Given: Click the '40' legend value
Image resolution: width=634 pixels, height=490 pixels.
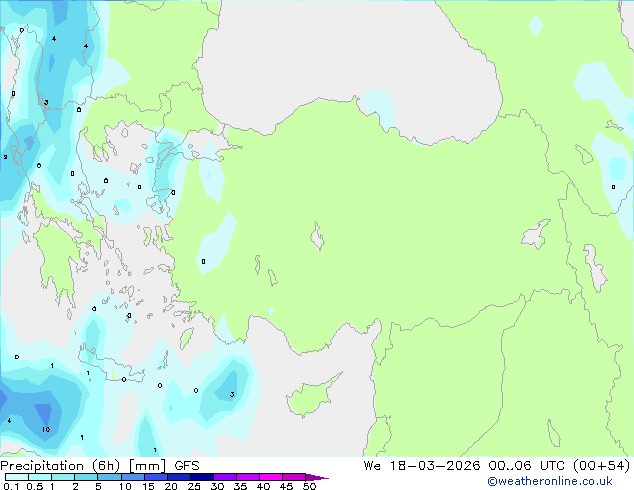Looking at the screenshot, I should tap(263, 486).
